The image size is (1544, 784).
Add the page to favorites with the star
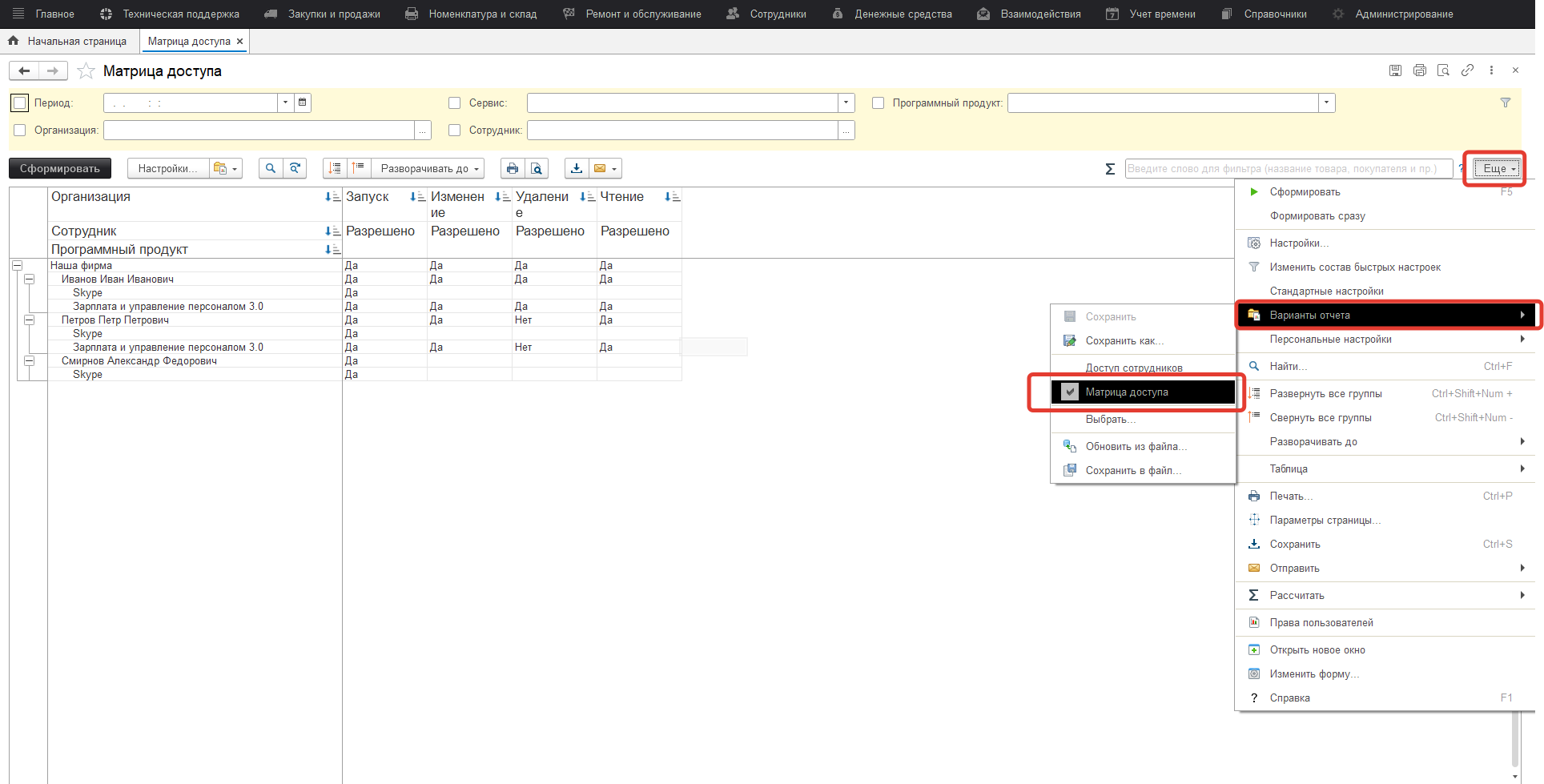[86, 71]
